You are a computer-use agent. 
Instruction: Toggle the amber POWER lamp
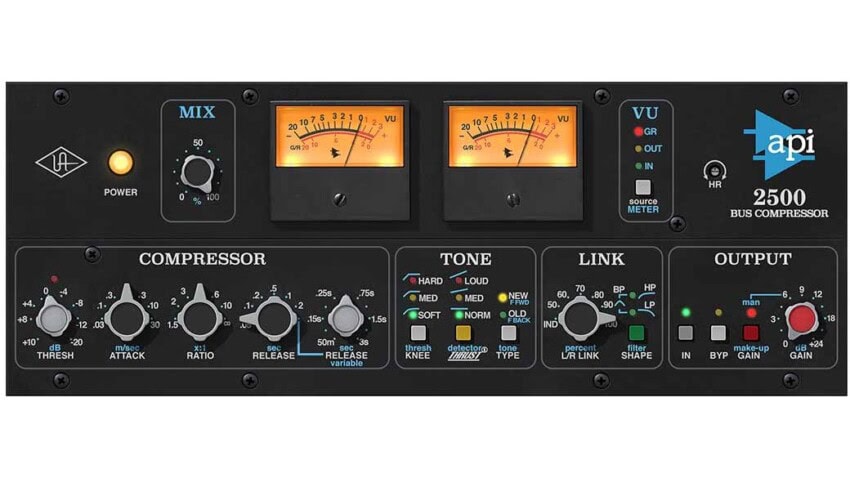point(120,163)
